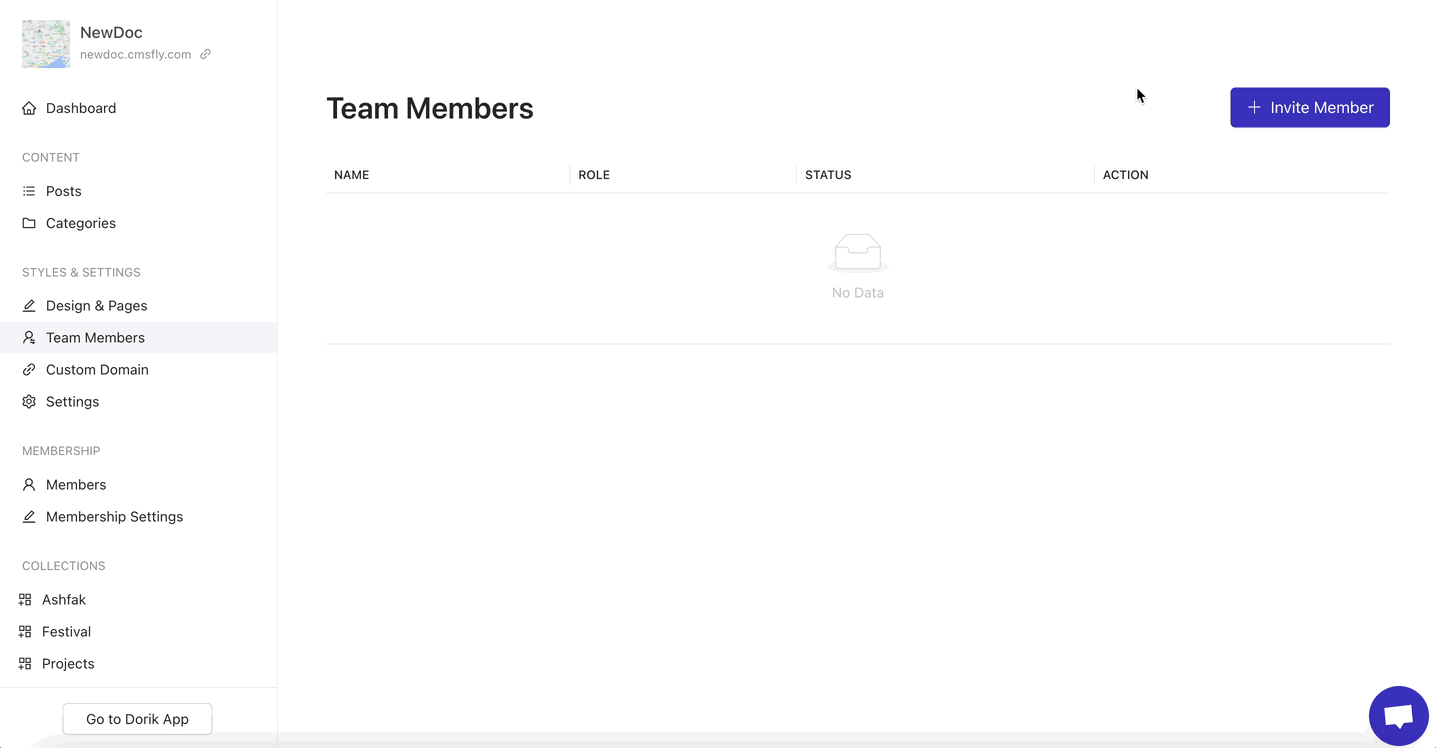The image size is (1436, 748).
Task: Click the NewDoc site name
Action: pos(111,32)
